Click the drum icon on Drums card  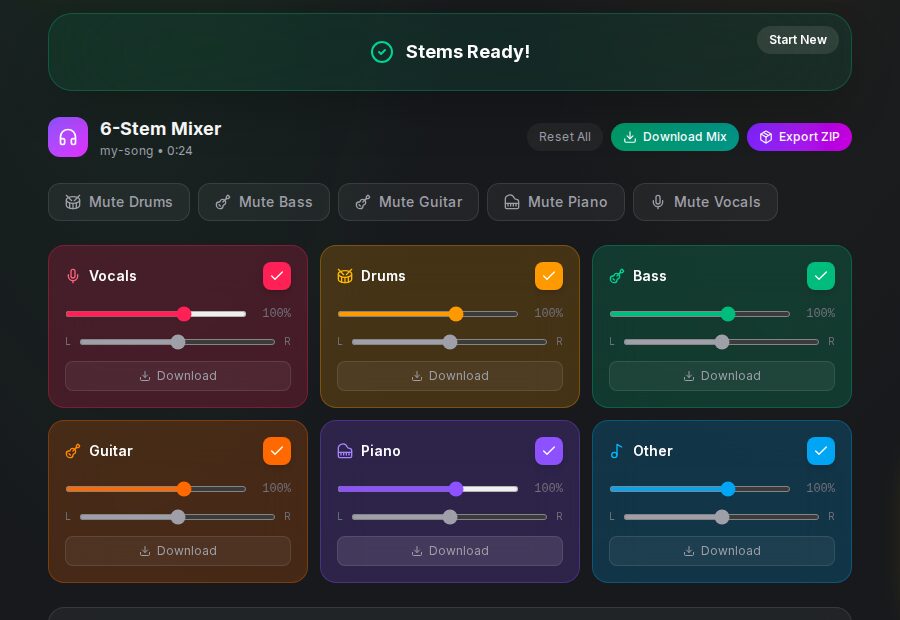345,276
